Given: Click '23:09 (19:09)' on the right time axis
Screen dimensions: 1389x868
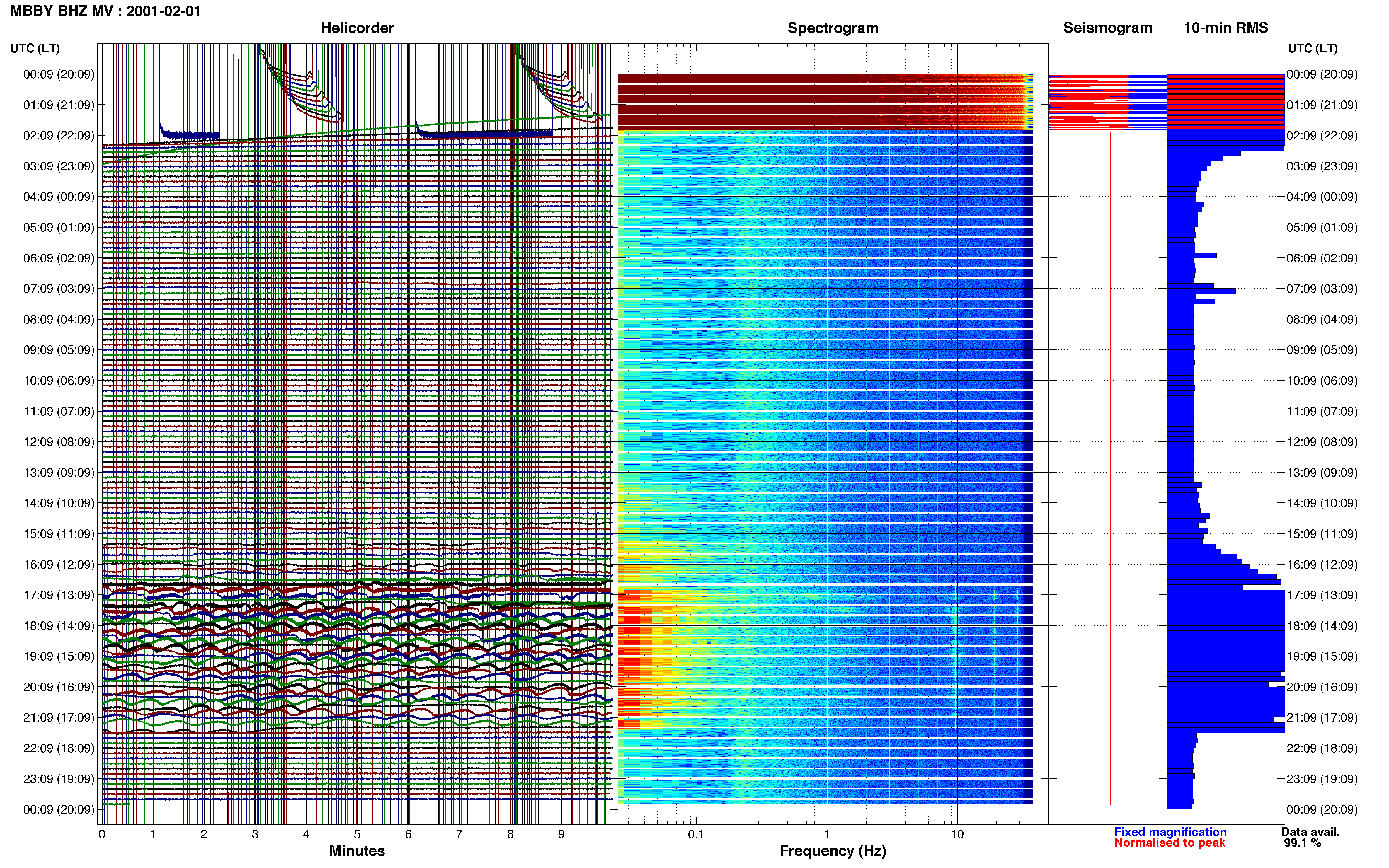Looking at the screenshot, I should pos(1322,779).
